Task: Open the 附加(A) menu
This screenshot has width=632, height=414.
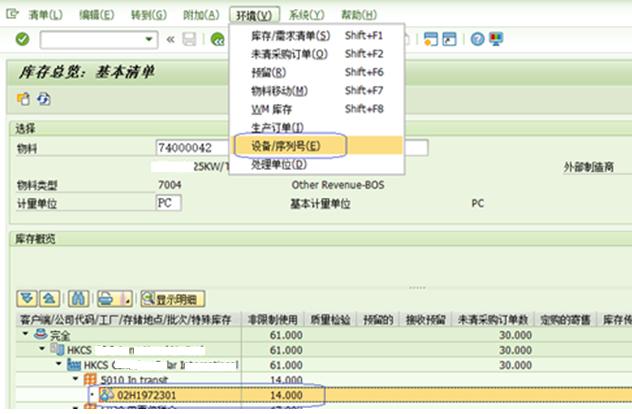Action: coord(201,15)
